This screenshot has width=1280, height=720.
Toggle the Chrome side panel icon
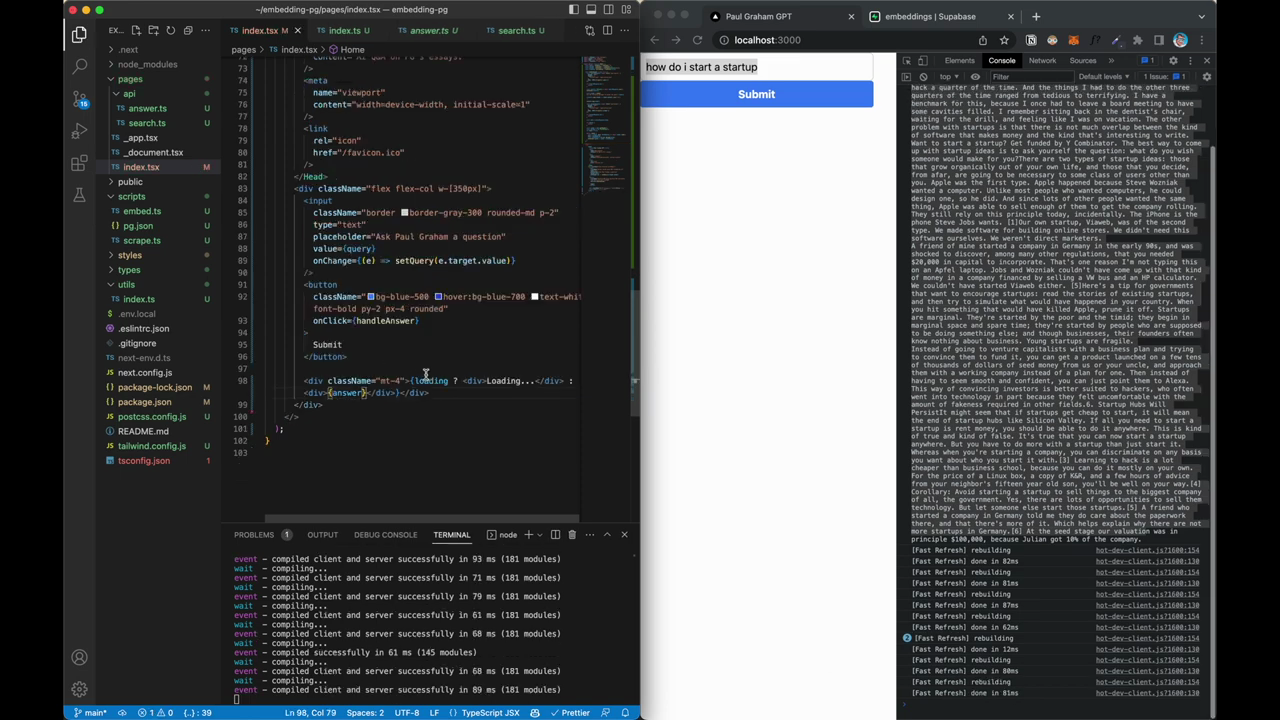click(x=1159, y=41)
